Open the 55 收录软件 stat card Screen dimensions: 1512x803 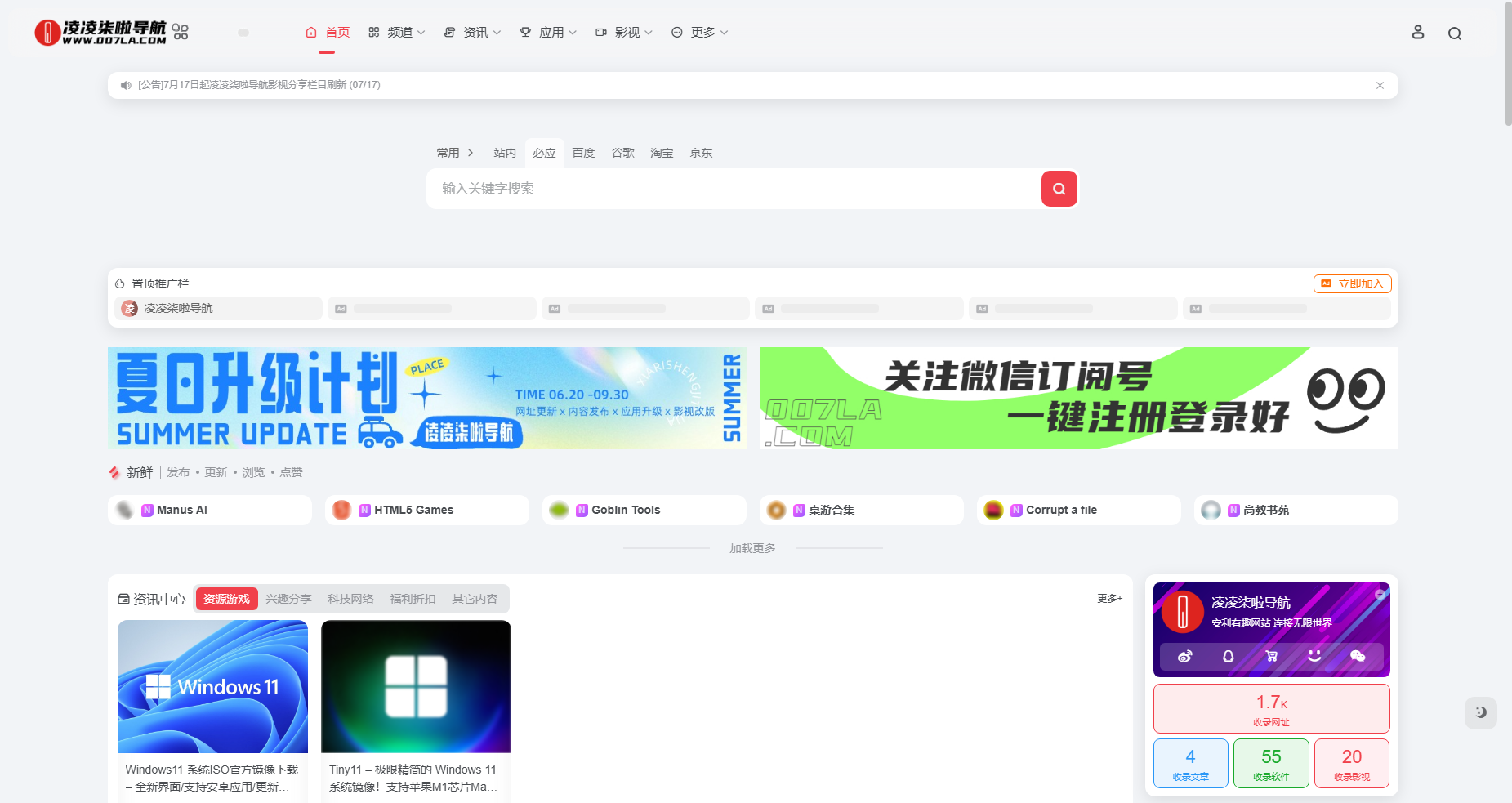pyautogui.click(x=1271, y=764)
